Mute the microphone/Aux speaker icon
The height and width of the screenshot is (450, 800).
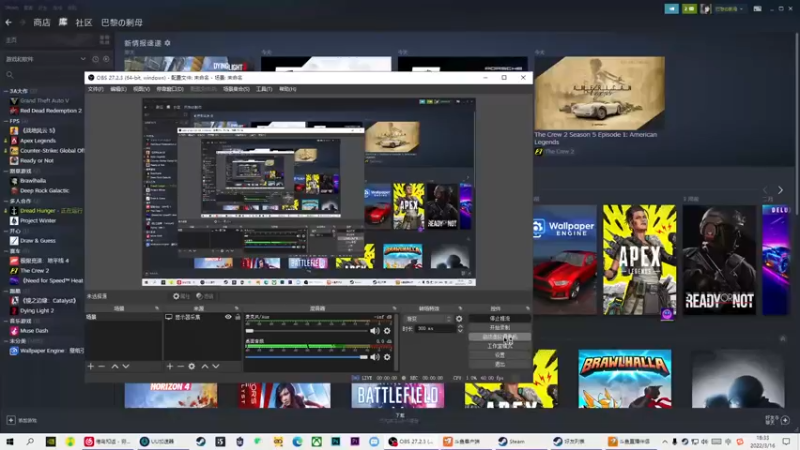click(375, 331)
